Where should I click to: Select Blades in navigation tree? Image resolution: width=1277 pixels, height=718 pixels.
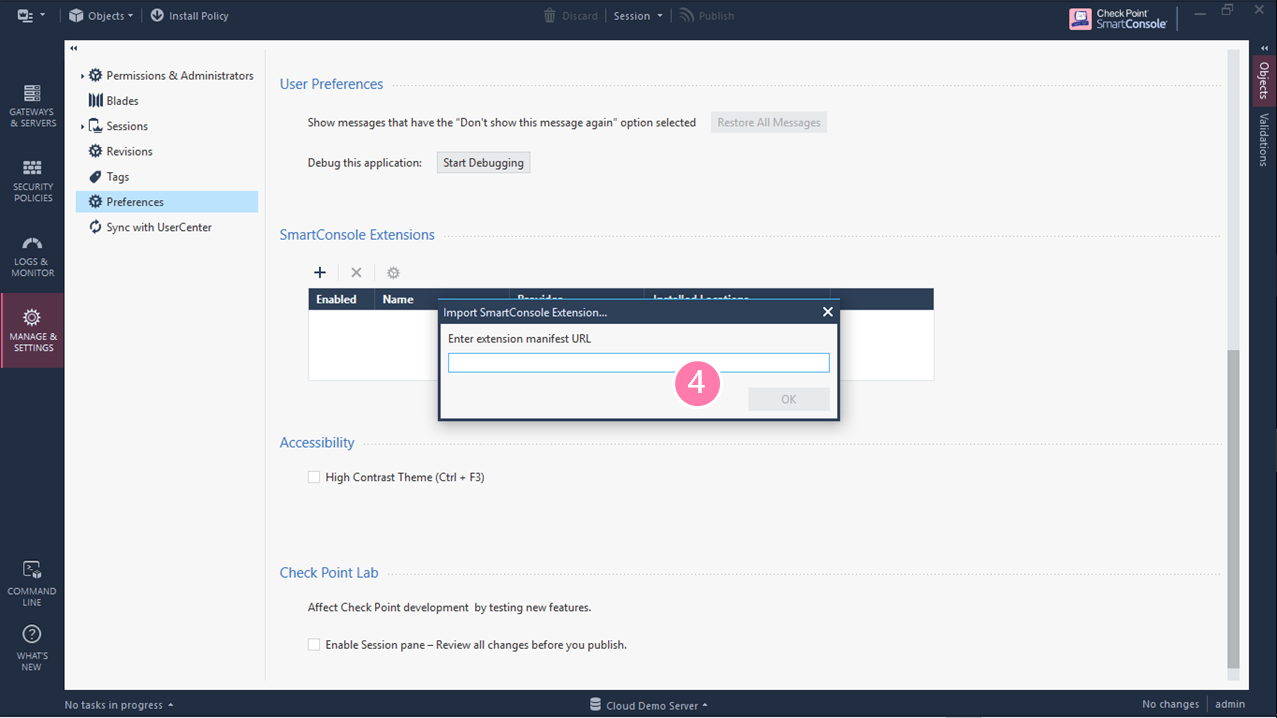[122, 101]
